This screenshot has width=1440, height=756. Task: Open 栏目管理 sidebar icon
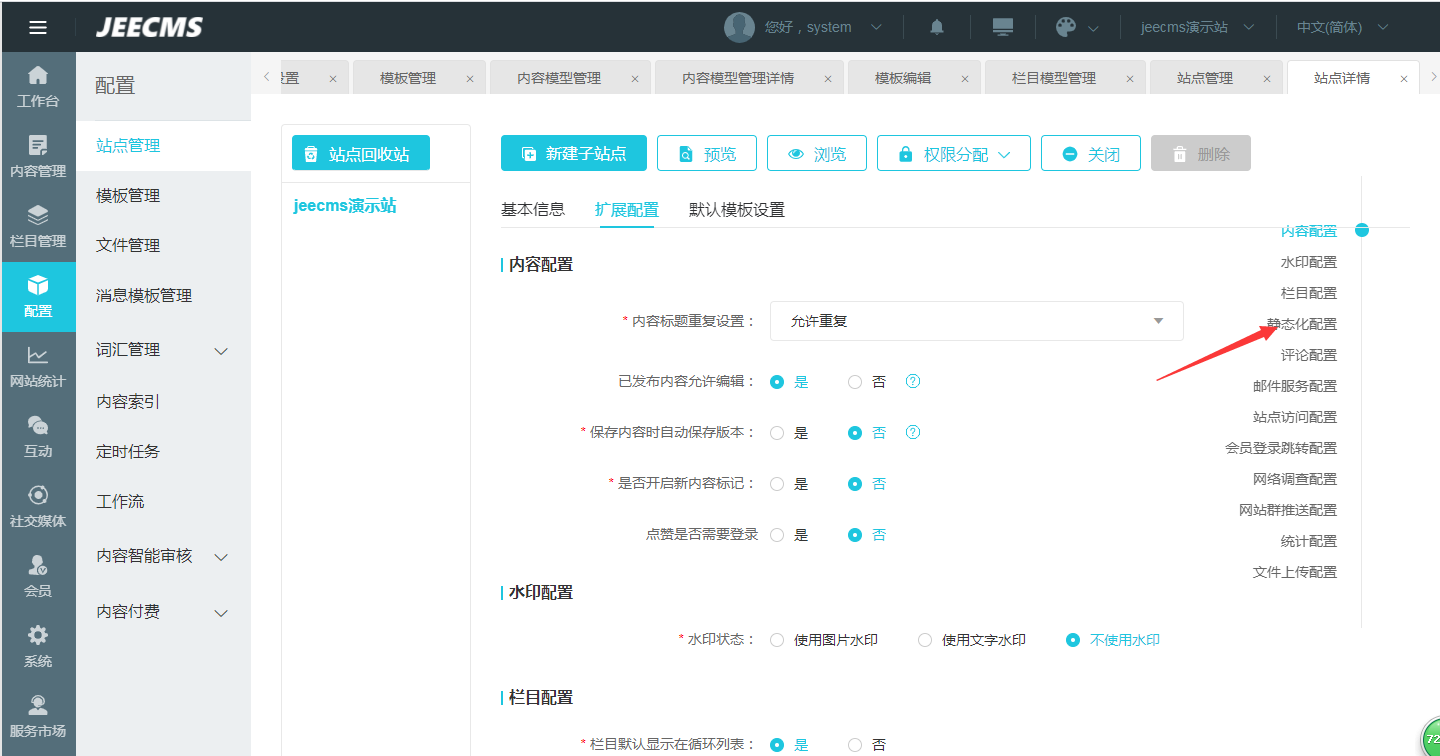point(38,227)
